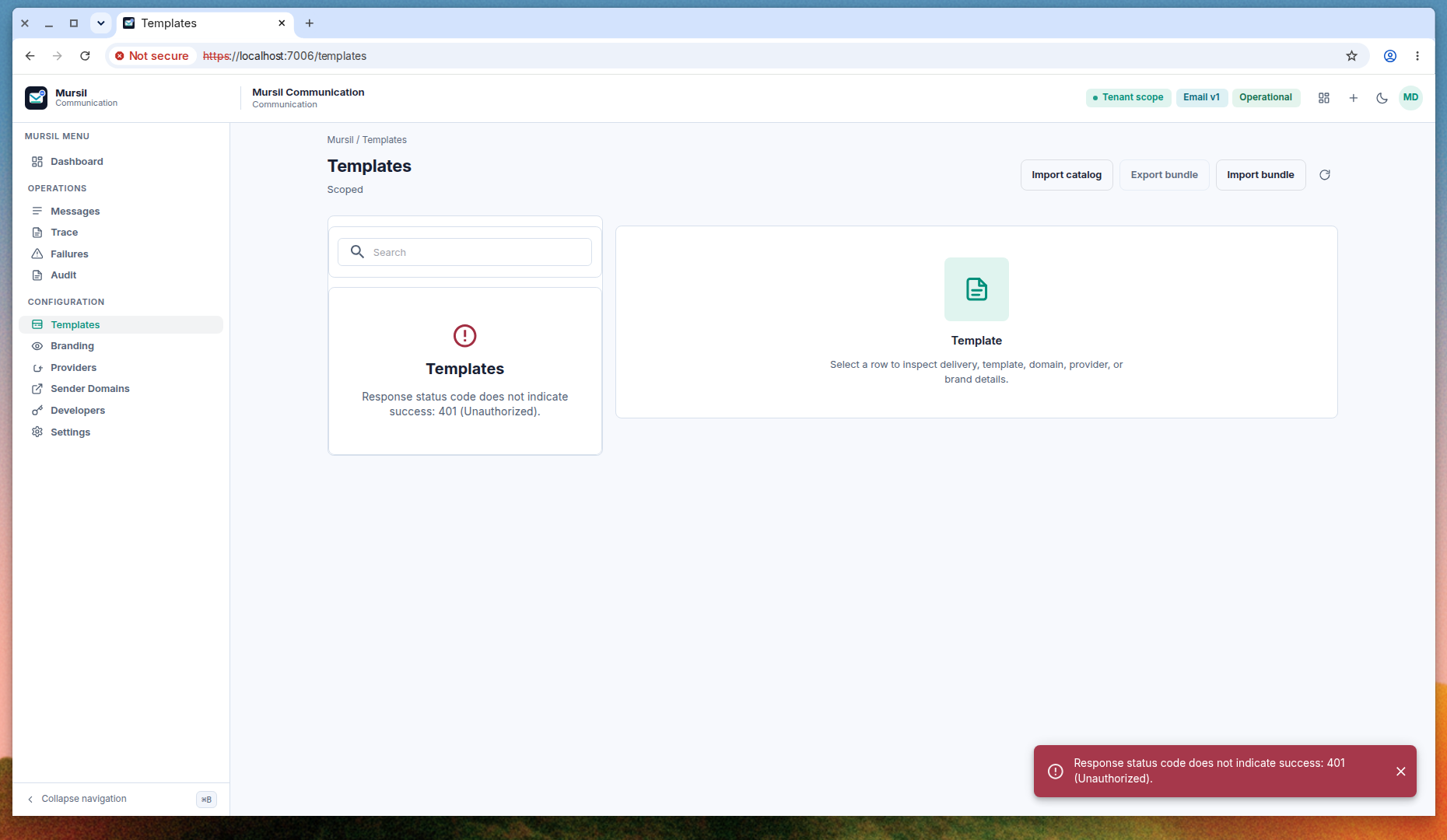Image resolution: width=1447 pixels, height=840 pixels.
Task: Click the address bar URL
Action: pos(285,56)
